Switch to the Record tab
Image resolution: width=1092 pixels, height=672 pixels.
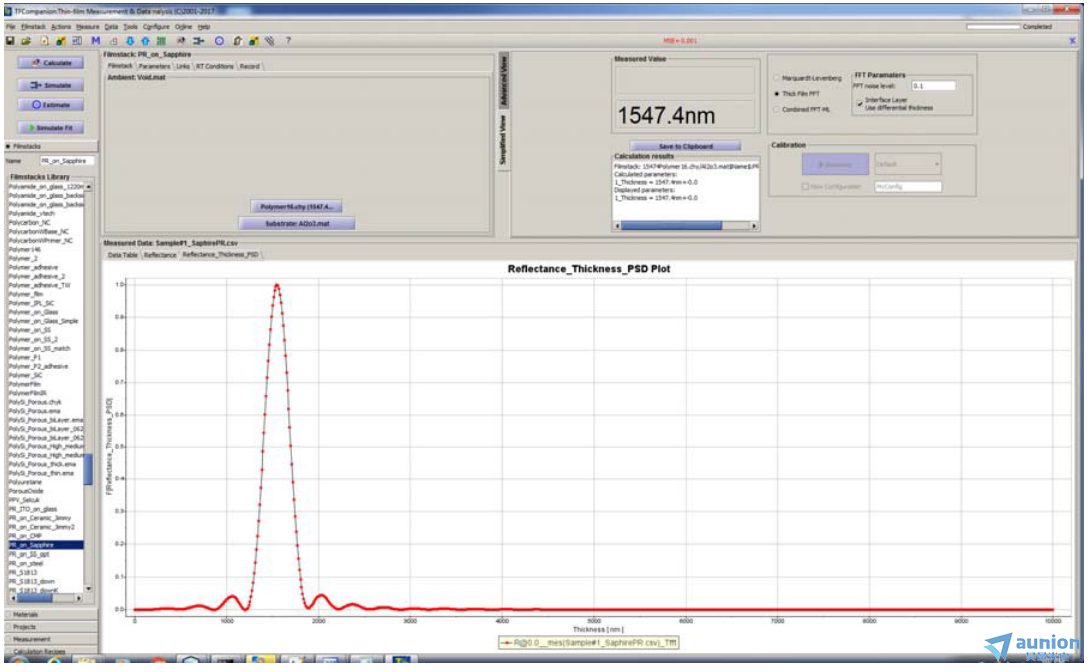[249, 66]
